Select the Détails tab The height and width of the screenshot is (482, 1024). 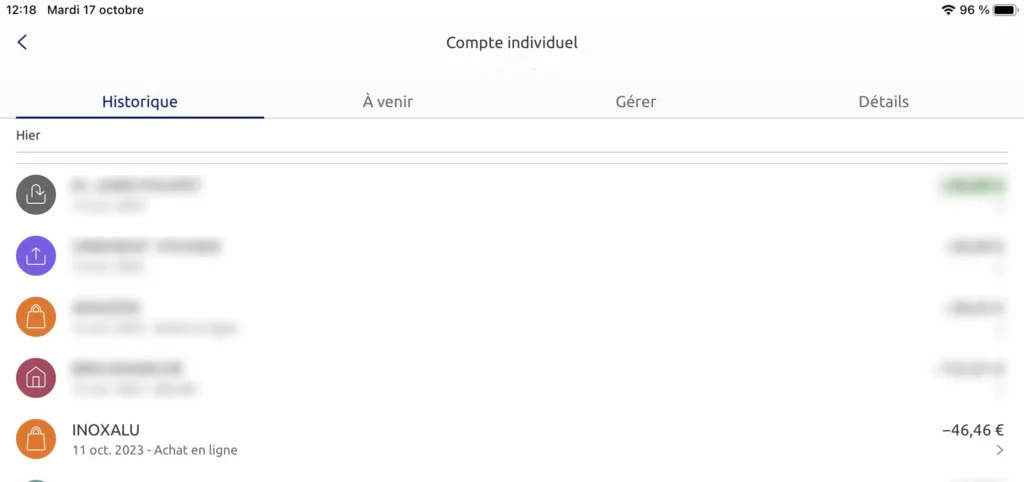[884, 102]
